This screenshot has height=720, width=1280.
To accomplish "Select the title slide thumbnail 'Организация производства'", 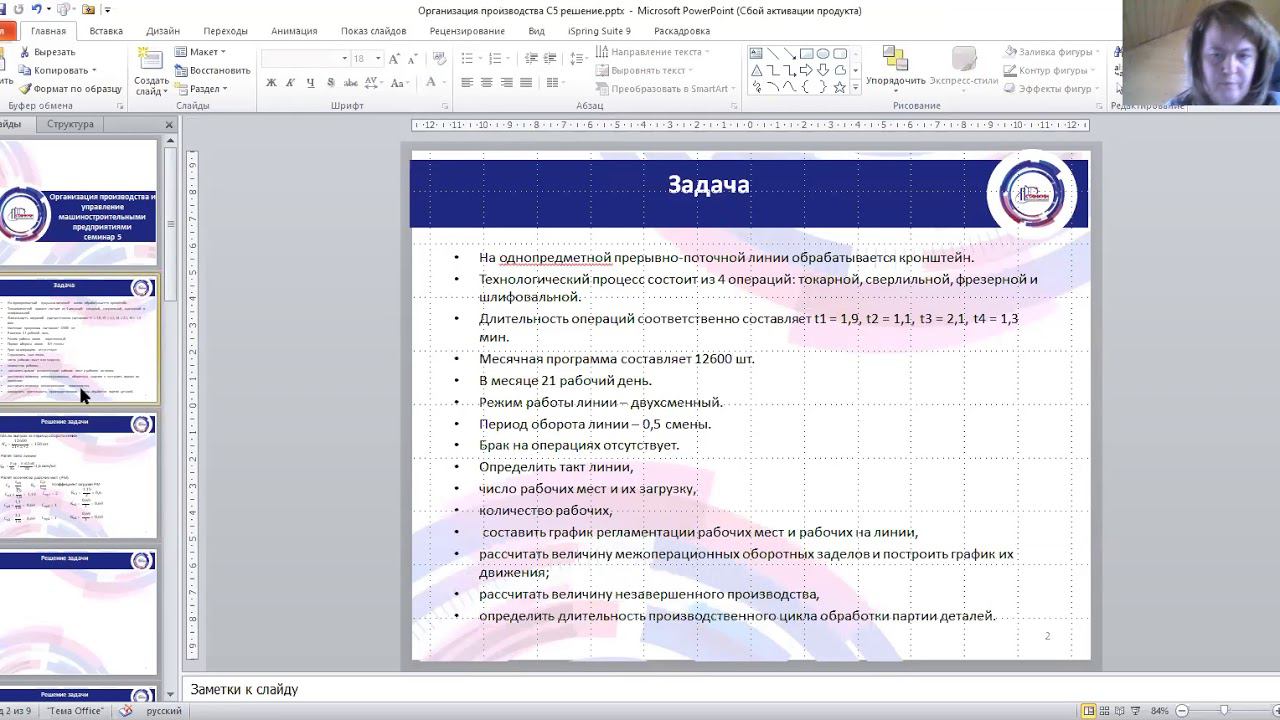I will coord(78,202).
